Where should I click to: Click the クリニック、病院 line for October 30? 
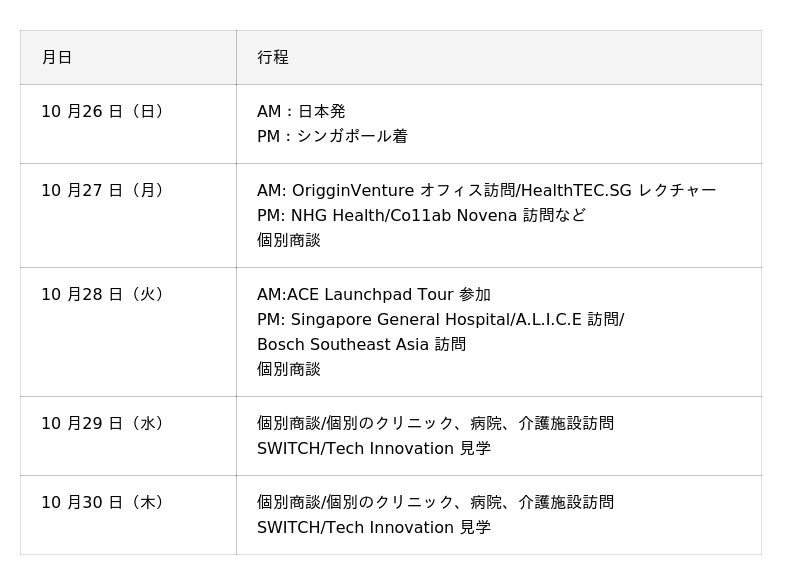pos(435,503)
